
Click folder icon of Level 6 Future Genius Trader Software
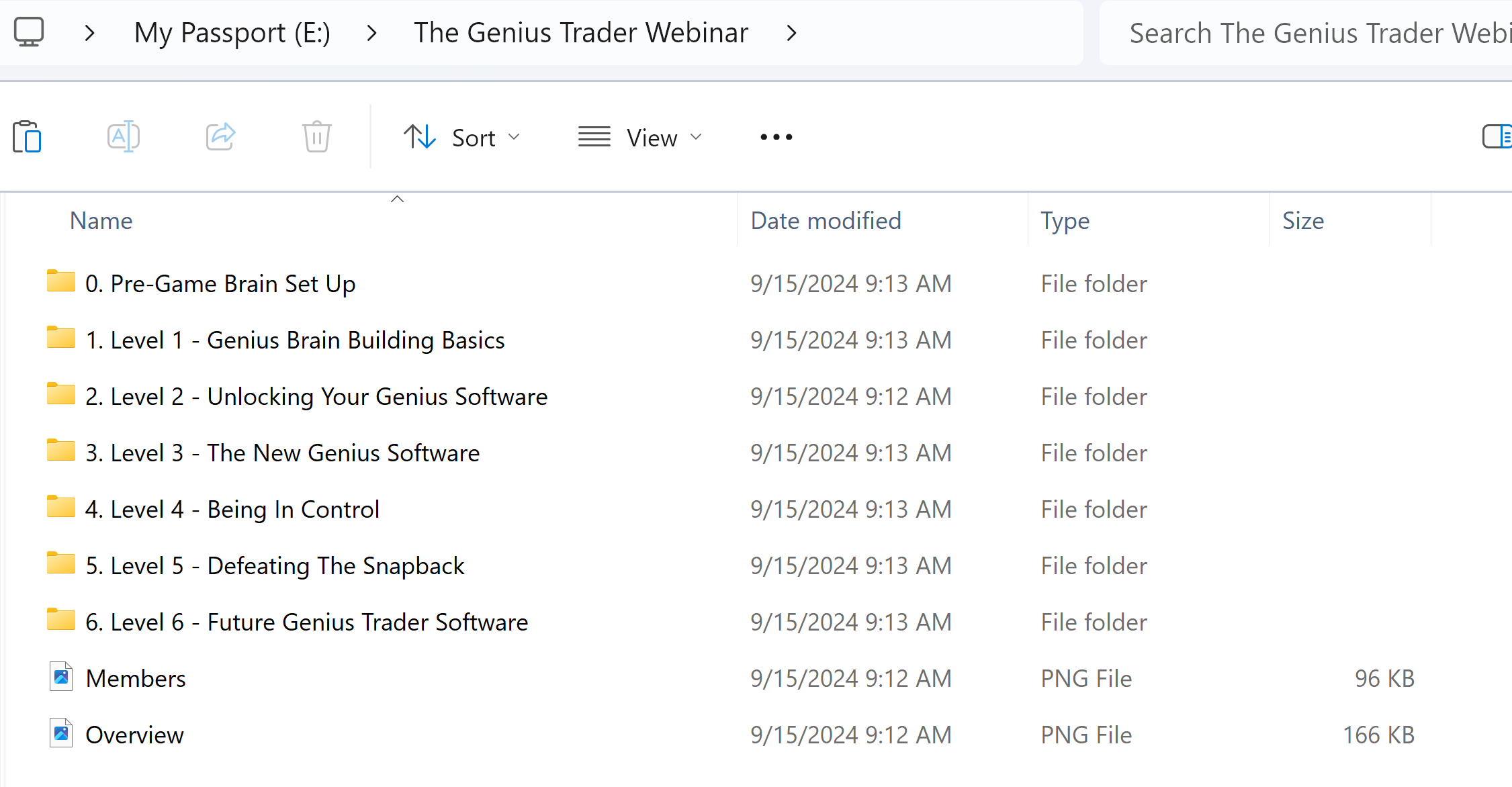point(61,620)
